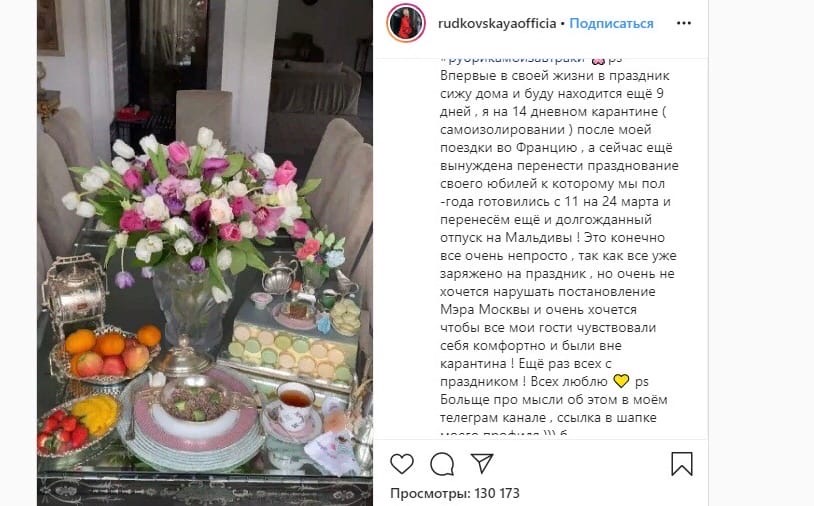
Task: Click the username rudkovskayaofficia
Action: [x=497, y=23]
